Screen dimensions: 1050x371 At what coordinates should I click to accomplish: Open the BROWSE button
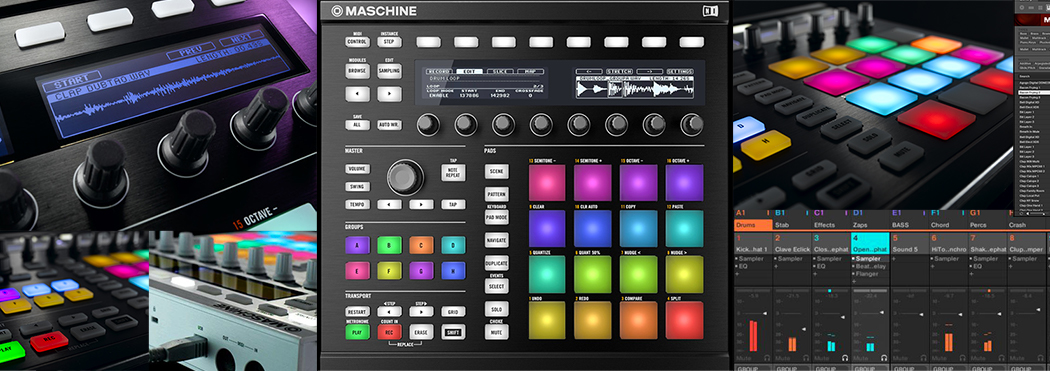(357, 69)
